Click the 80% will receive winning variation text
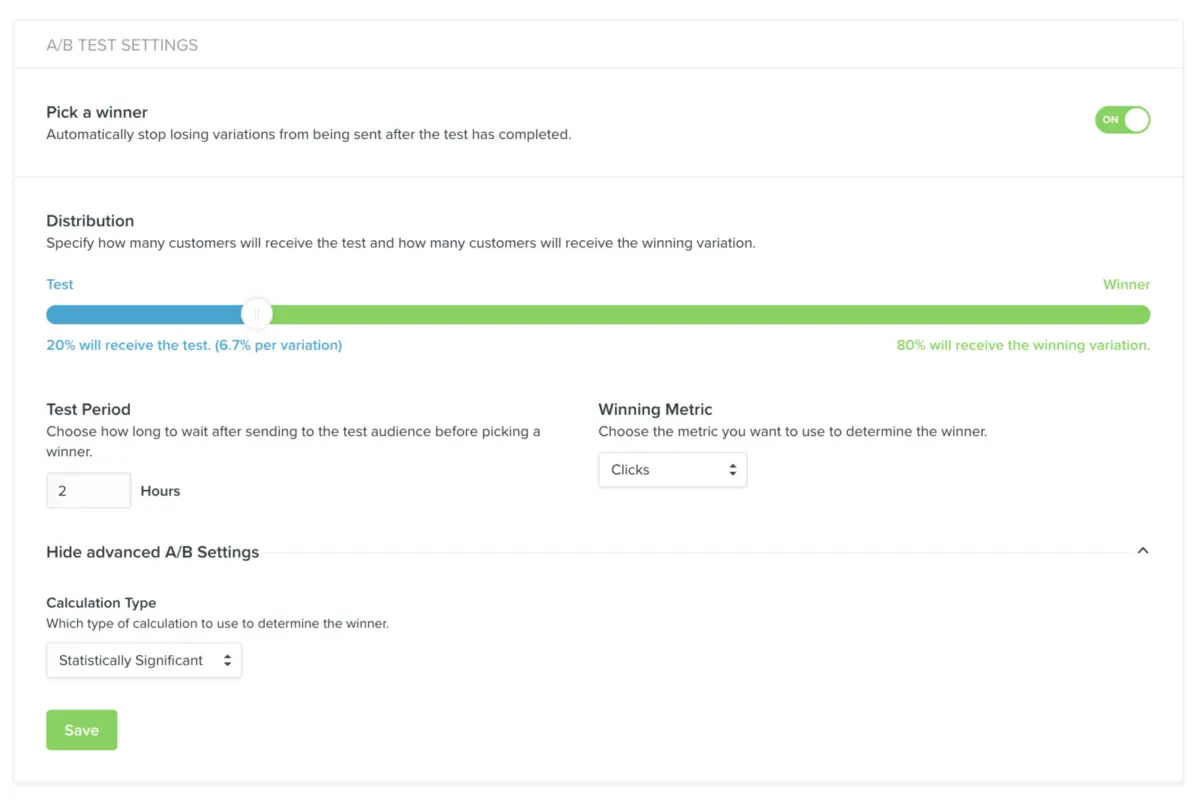This screenshot has height=803, width=1200. [x=1023, y=345]
